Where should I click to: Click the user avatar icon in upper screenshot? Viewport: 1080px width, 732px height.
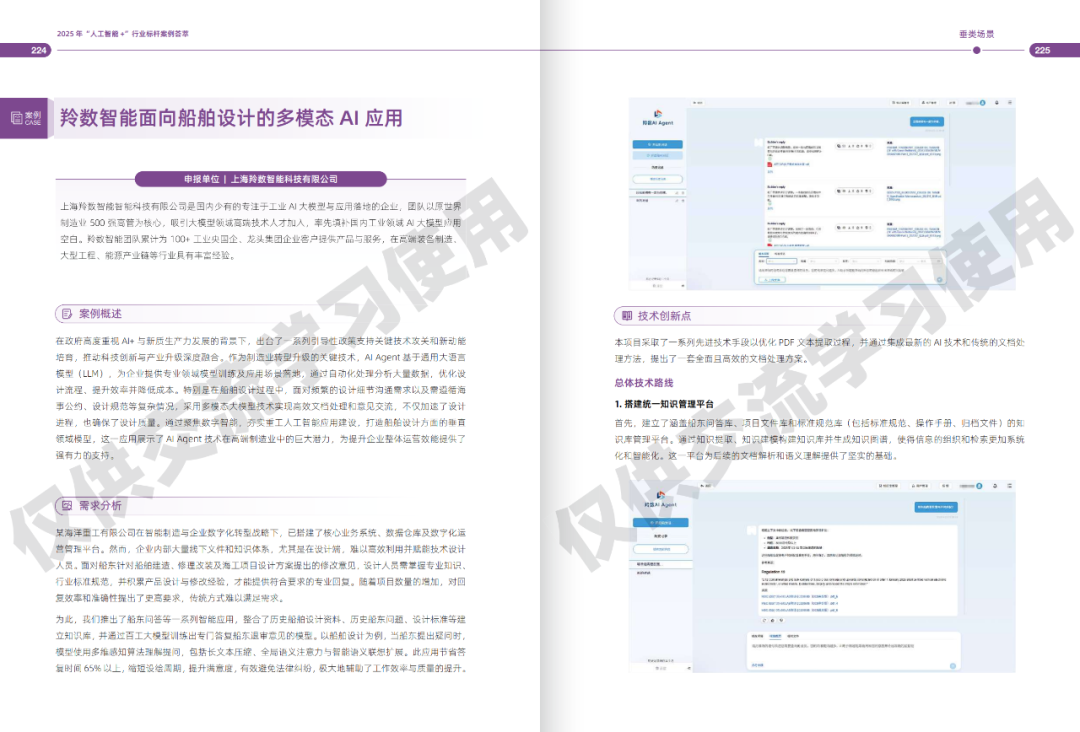click(x=982, y=103)
